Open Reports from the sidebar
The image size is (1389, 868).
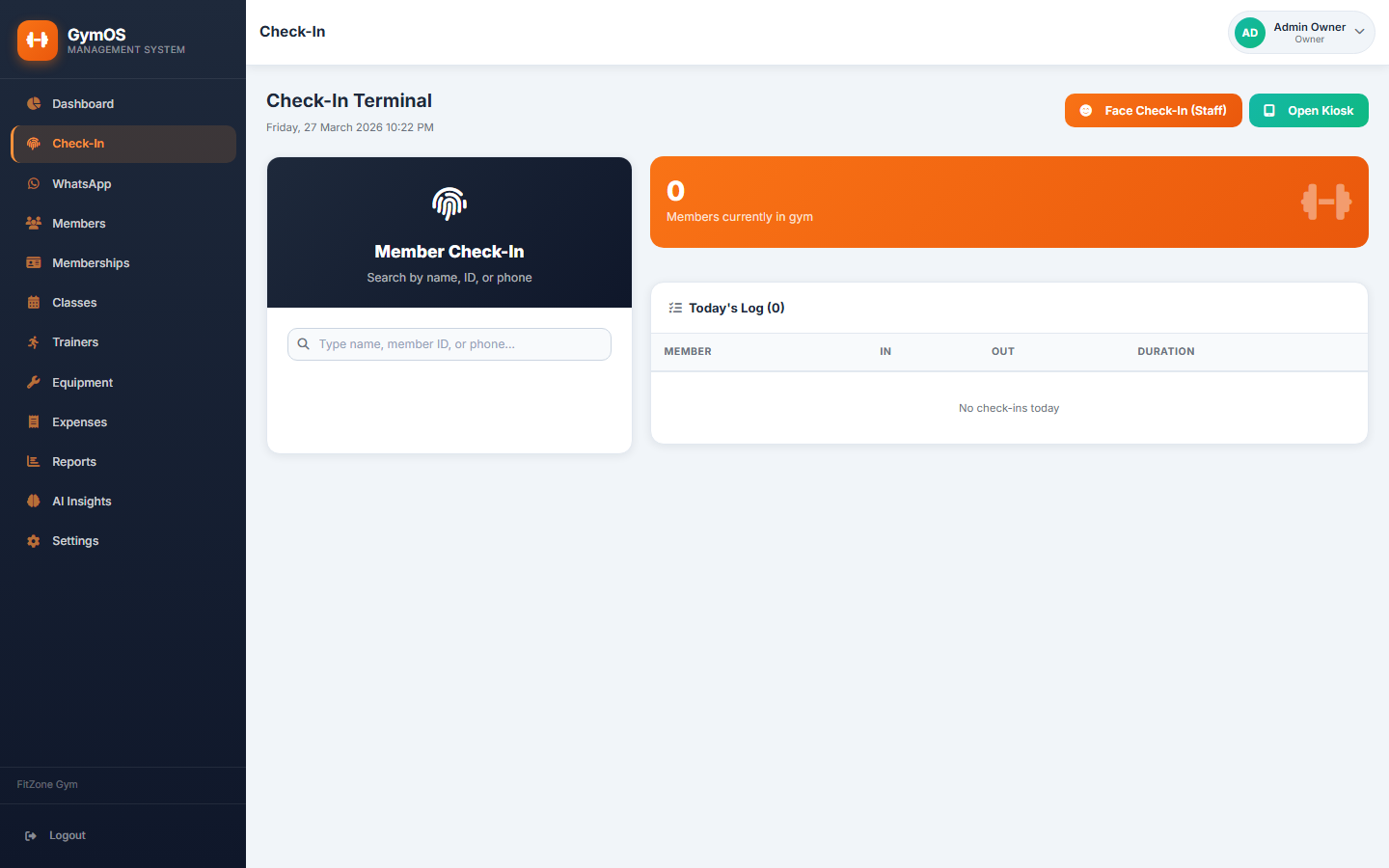point(123,462)
